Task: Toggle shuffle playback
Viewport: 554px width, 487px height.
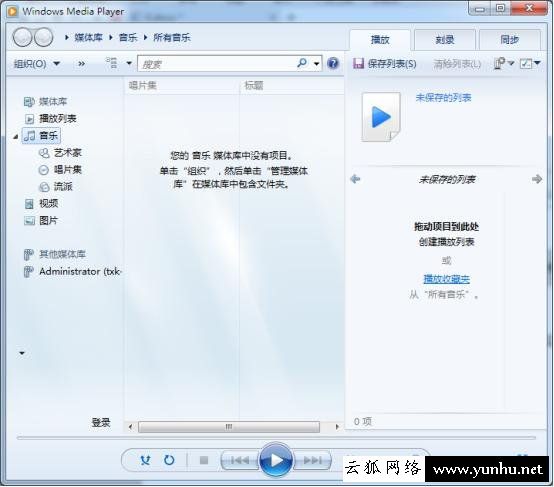Action: [145, 460]
